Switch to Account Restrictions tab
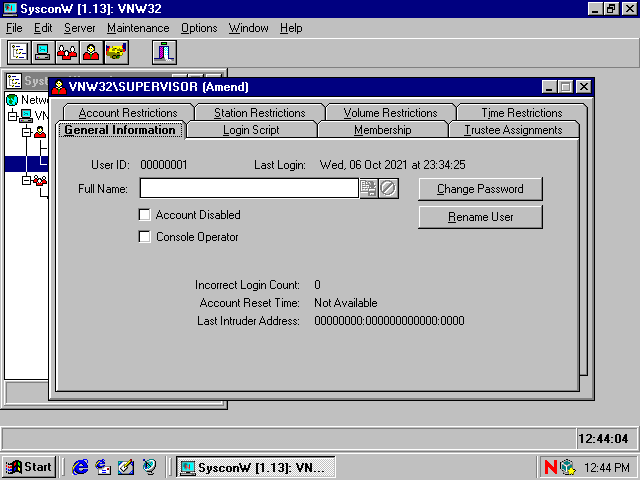 pos(128,113)
